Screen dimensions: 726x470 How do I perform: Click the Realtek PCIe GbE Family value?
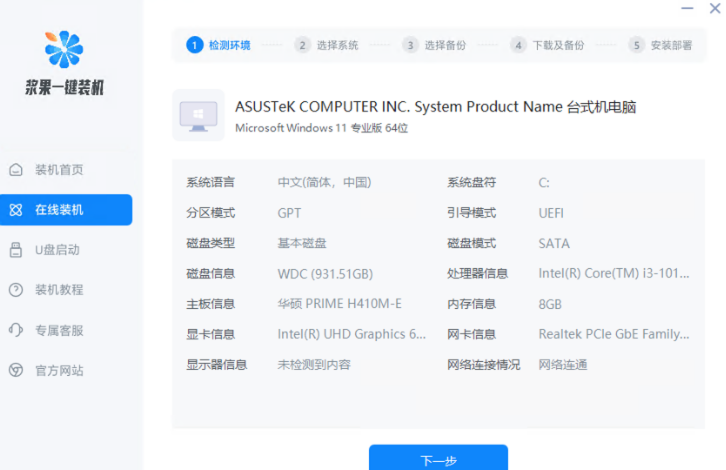coord(613,334)
